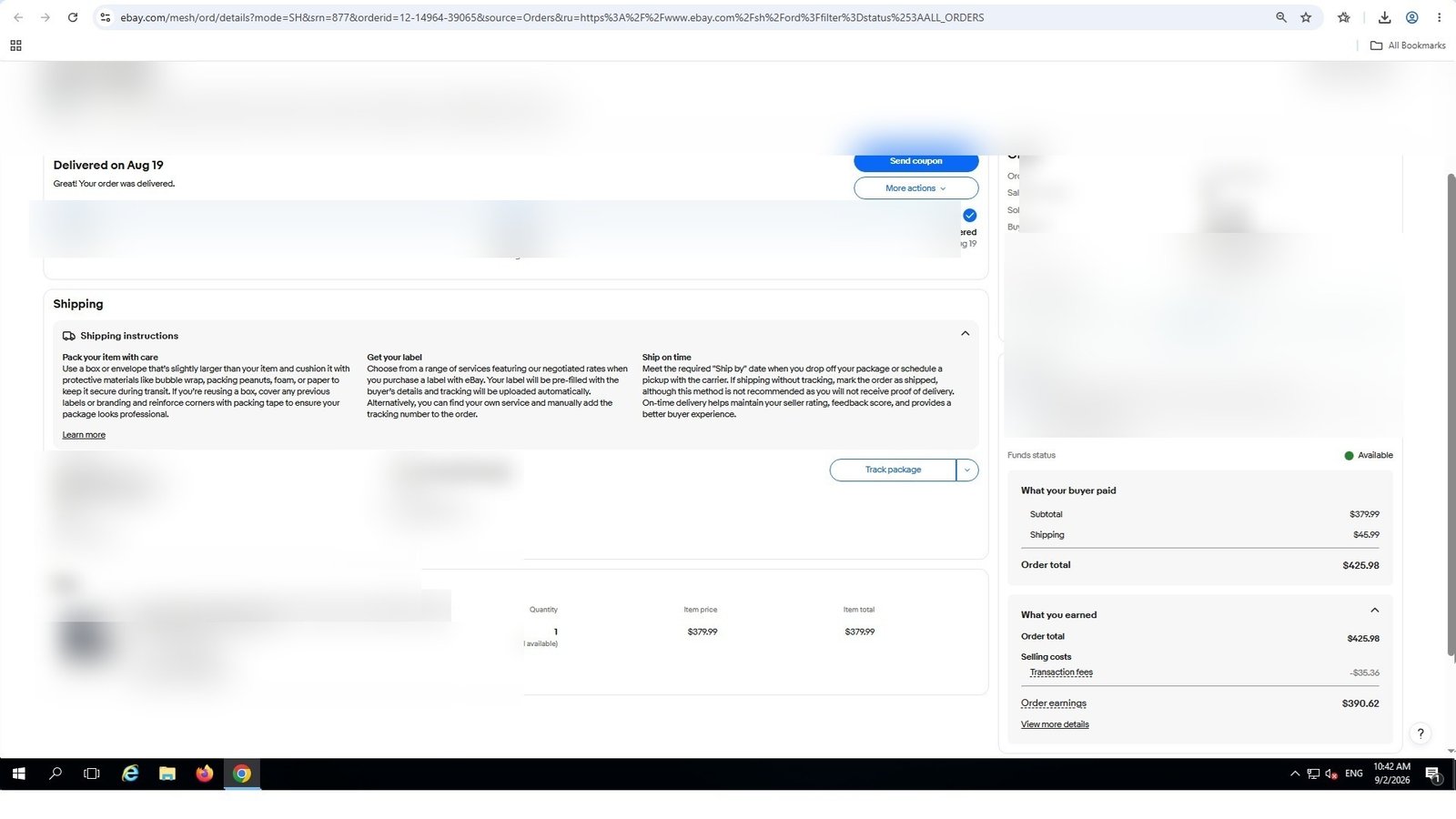Open the dropdown arrow beside Track package
The width and height of the screenshot is (1456, 819).
click(967, 470)
